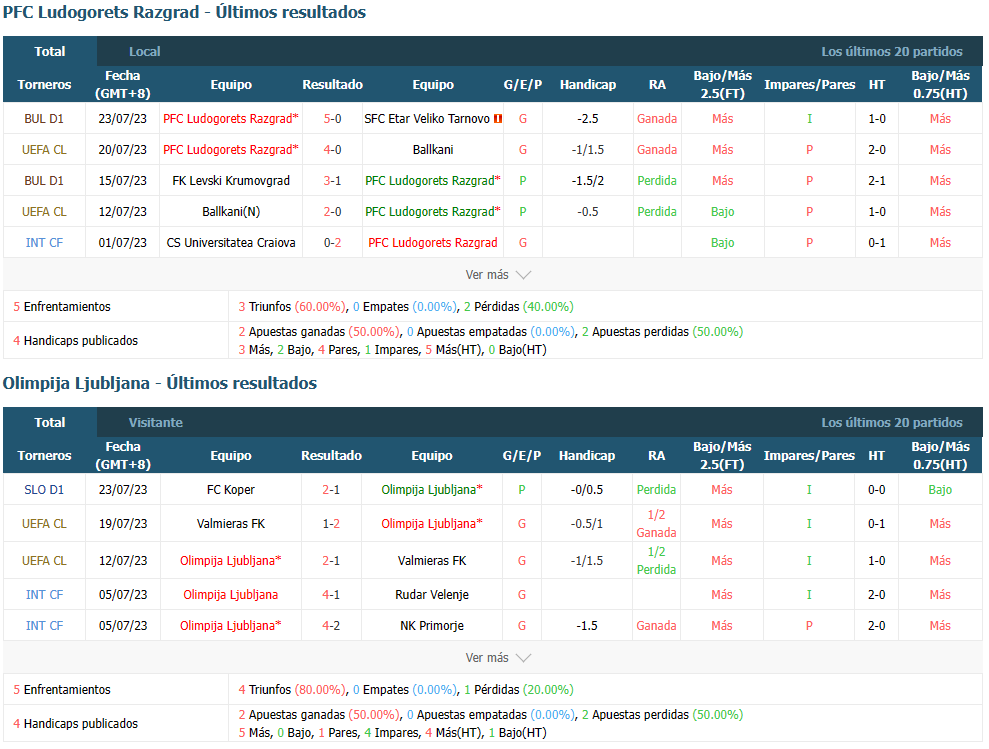
Task: Click Perdida RA value in Krumovgrad row
Action: pos(657,180)
